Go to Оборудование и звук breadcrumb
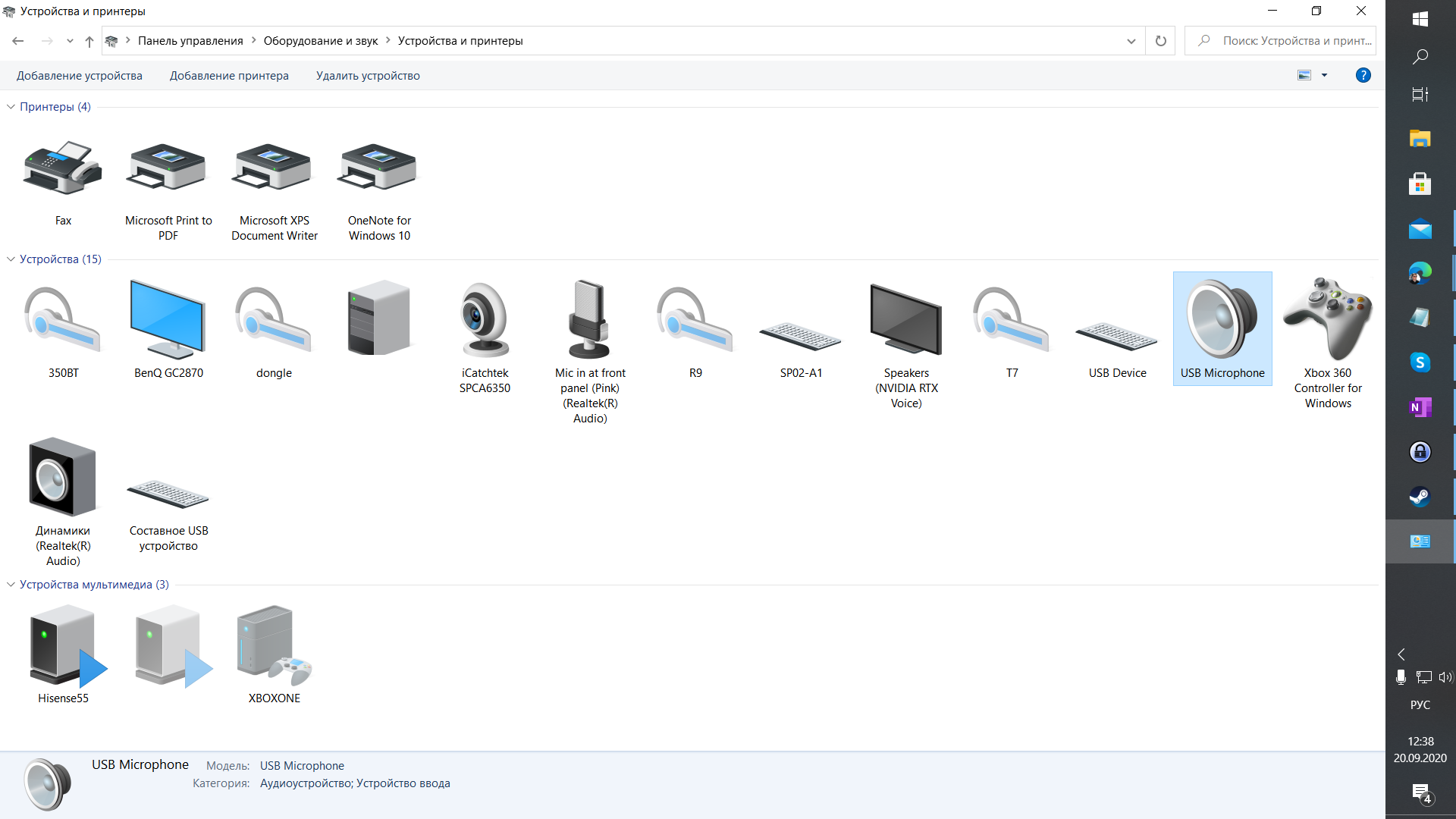 point(321,41)
